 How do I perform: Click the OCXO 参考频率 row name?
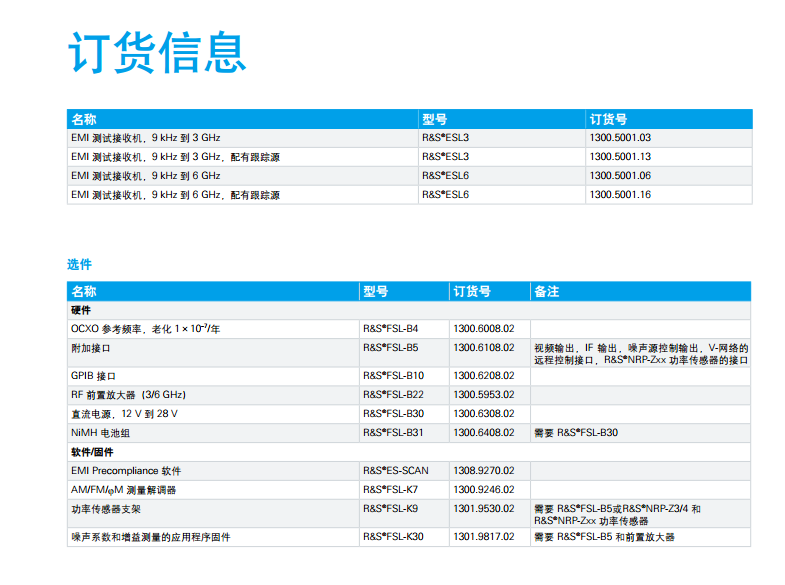(x=145, y=329)
